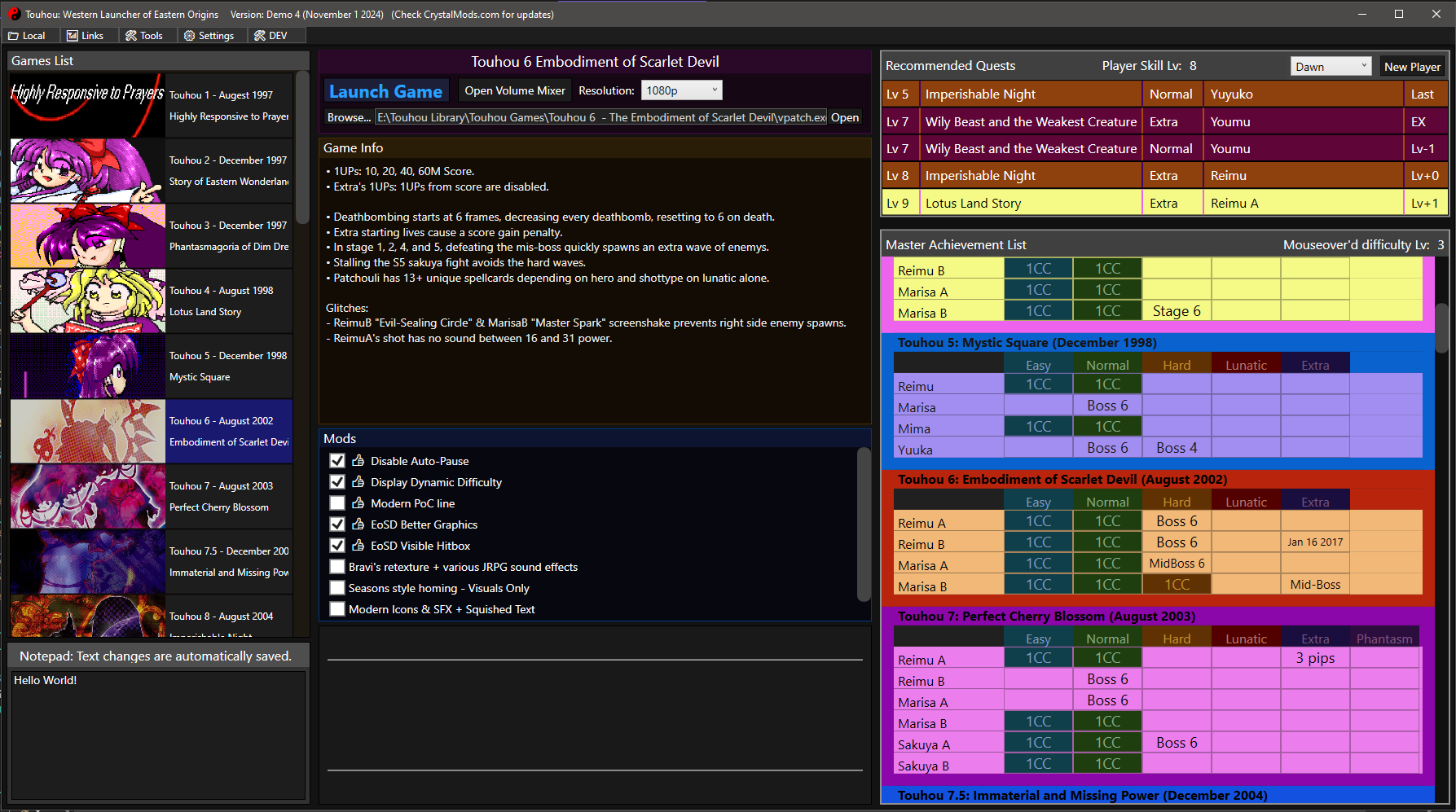Click Lv 8 Imperishable Night Reimu quest
The height and width of the screenshot is (812, 1456).
(x=1165, y=175)
